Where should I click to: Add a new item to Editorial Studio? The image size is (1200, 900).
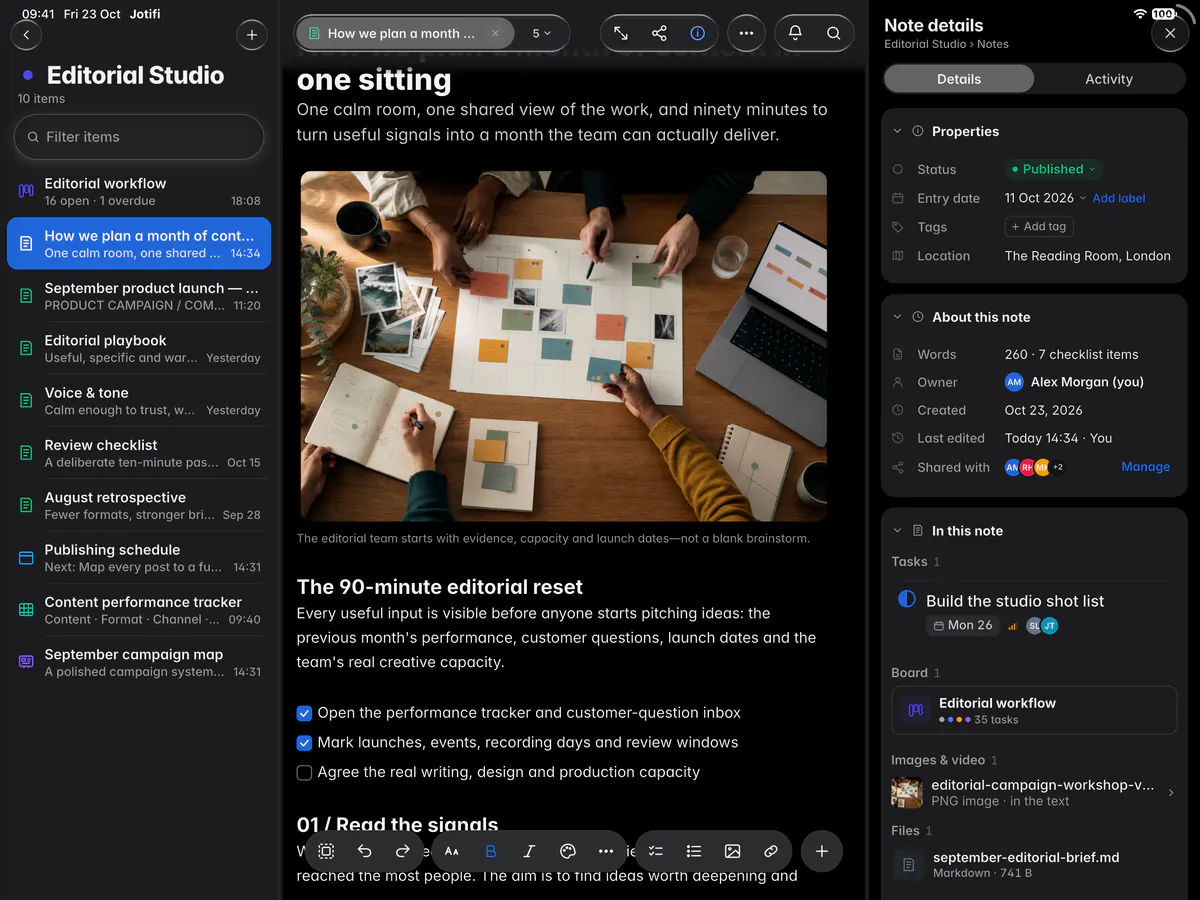[x=252, y=35]
